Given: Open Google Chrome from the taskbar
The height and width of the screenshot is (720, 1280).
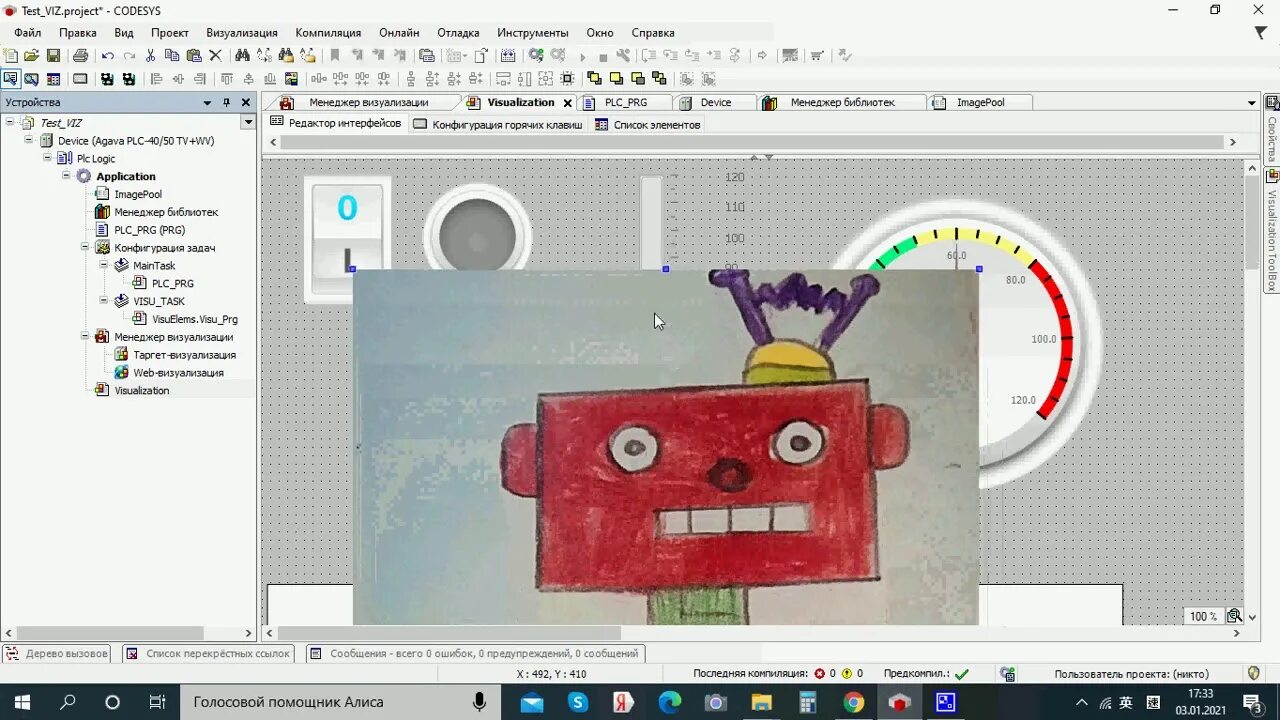Looking at the screenshot, I should 853,702.
